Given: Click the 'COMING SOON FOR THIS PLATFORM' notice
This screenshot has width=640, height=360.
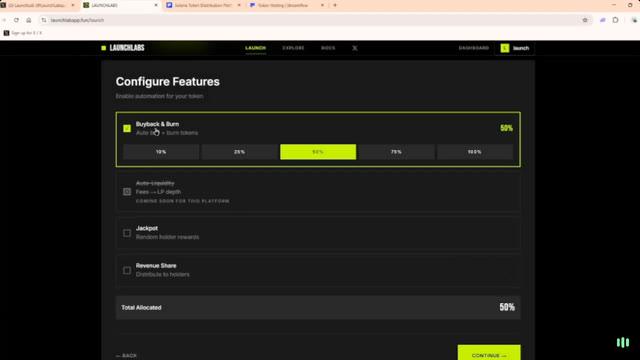Looking at the screenshot, I should (182, 201).
